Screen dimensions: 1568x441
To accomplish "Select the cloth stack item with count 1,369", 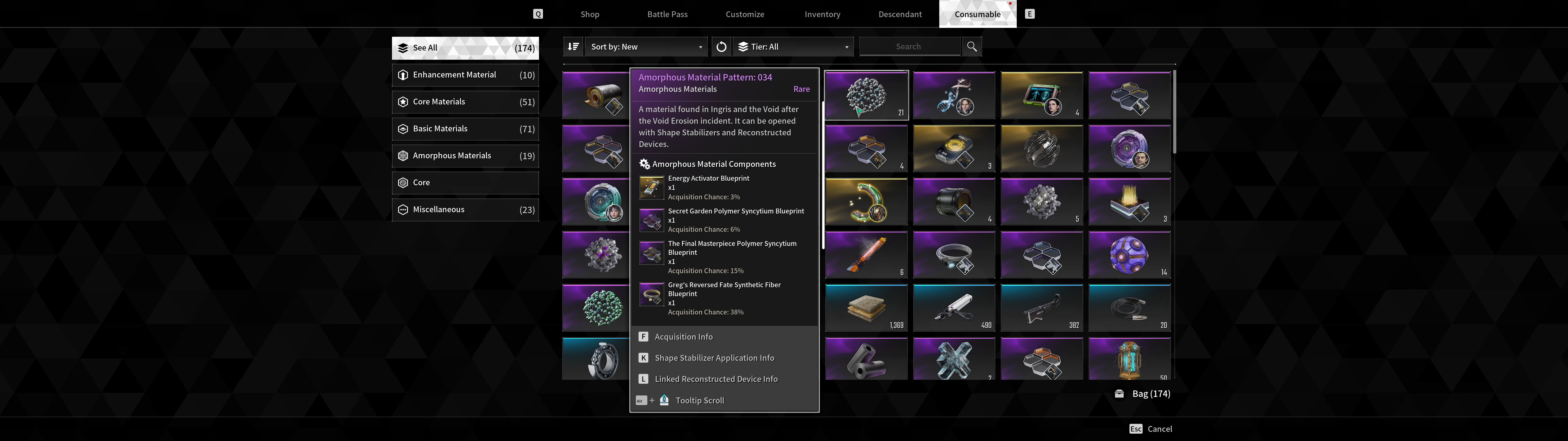I will pos(866,307).
